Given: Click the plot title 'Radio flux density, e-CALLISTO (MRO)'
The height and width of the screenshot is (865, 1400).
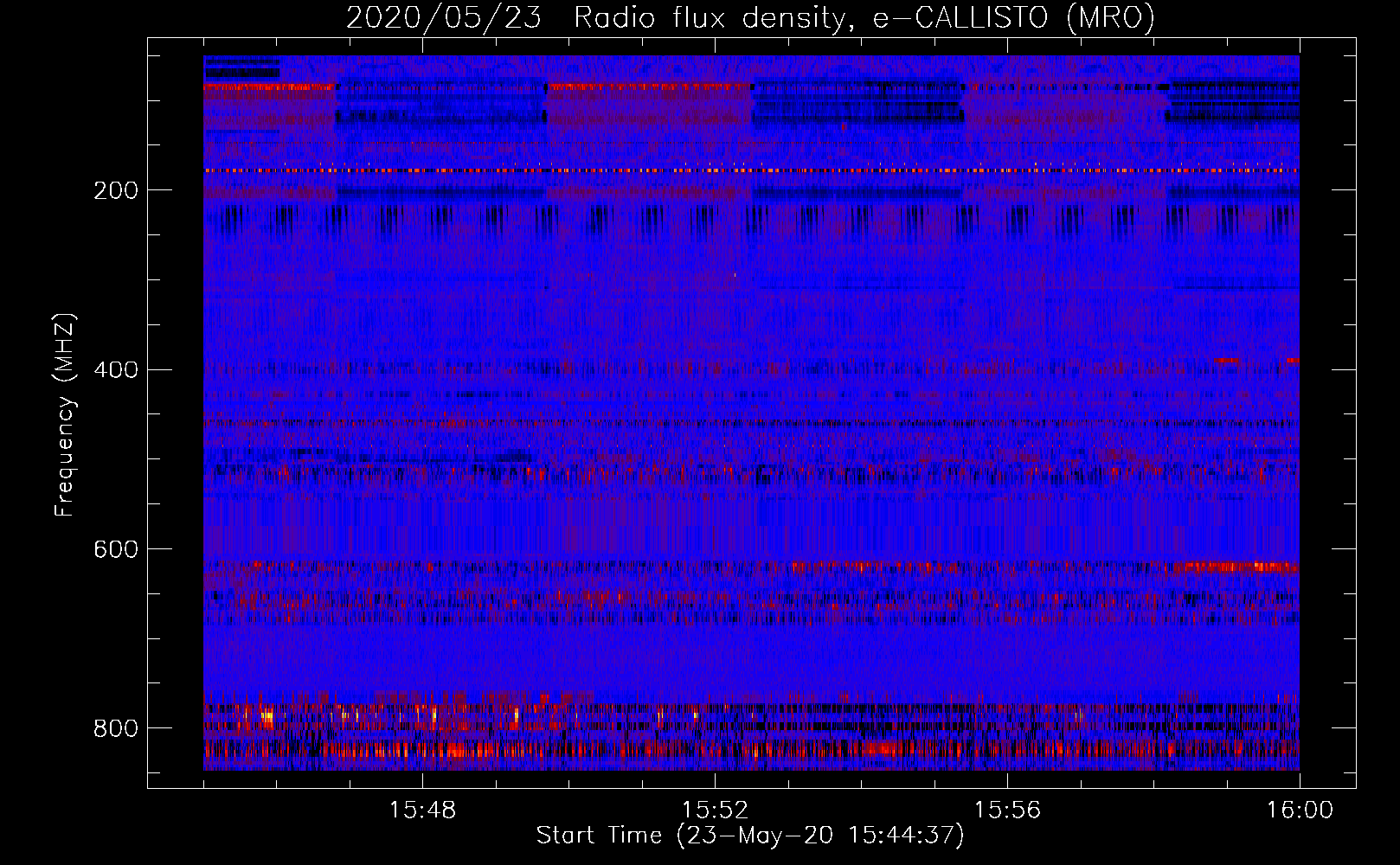Looking at the screenshot, I should [x=864, y=18].
